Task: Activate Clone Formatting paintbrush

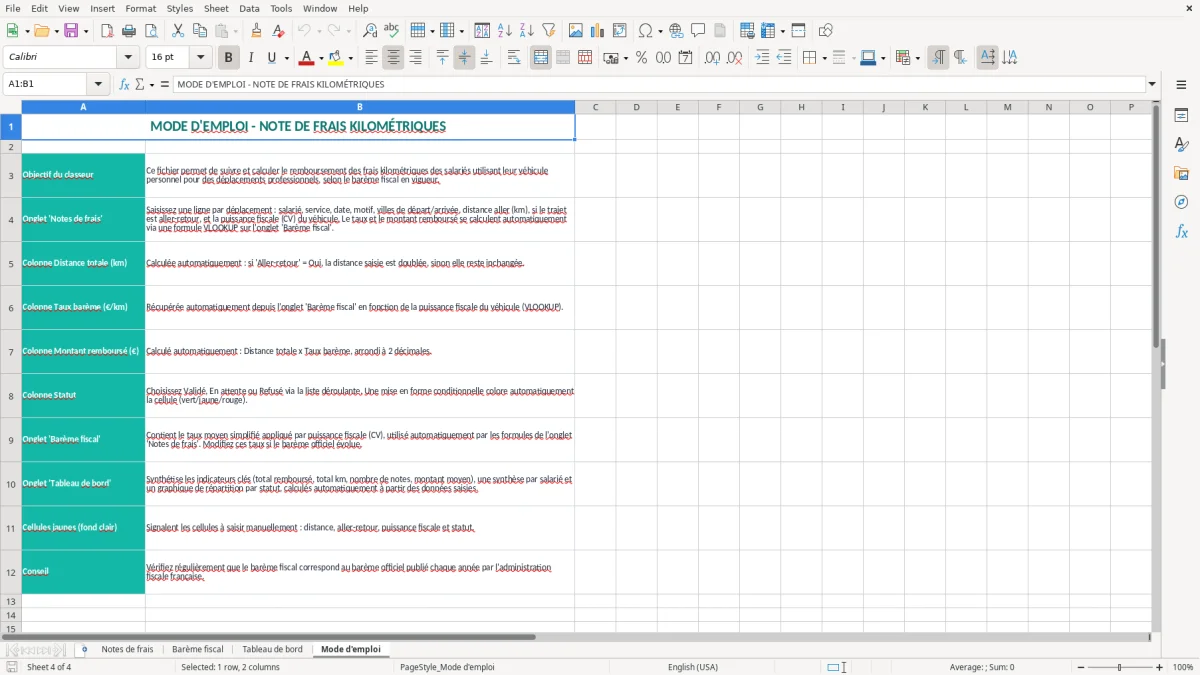Action: point(256,31)
